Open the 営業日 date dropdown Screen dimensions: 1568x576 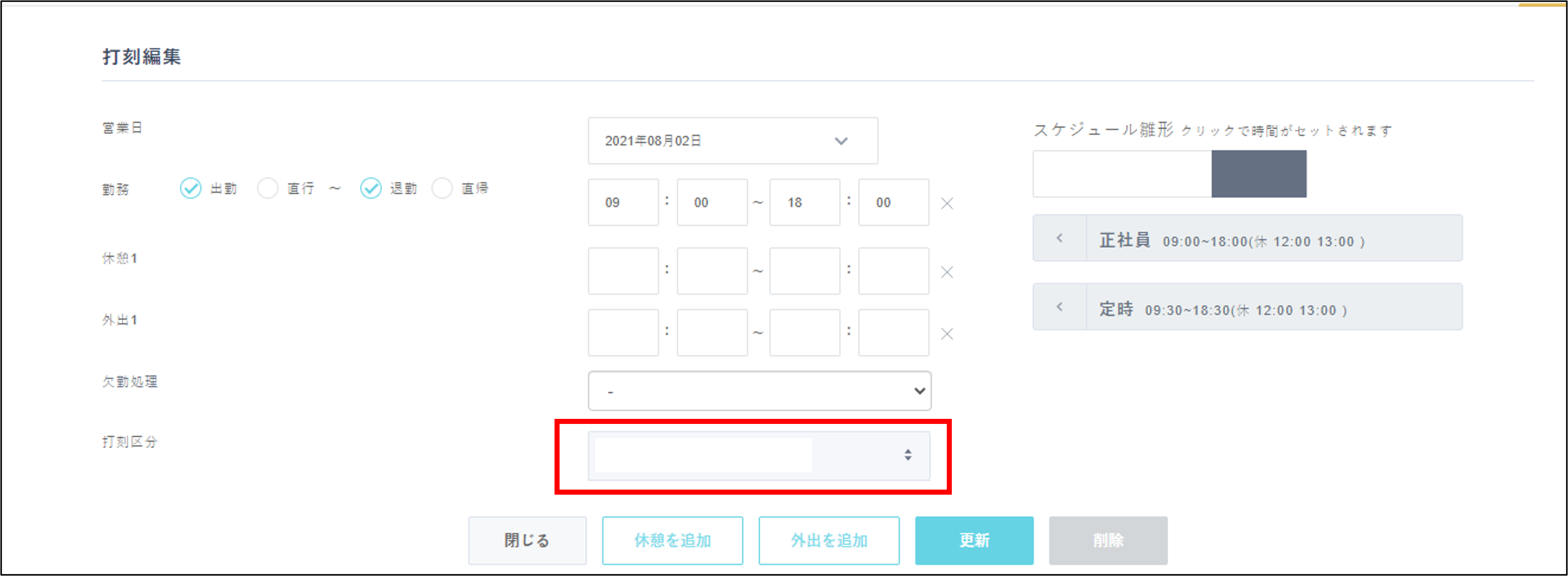point(732,140)
